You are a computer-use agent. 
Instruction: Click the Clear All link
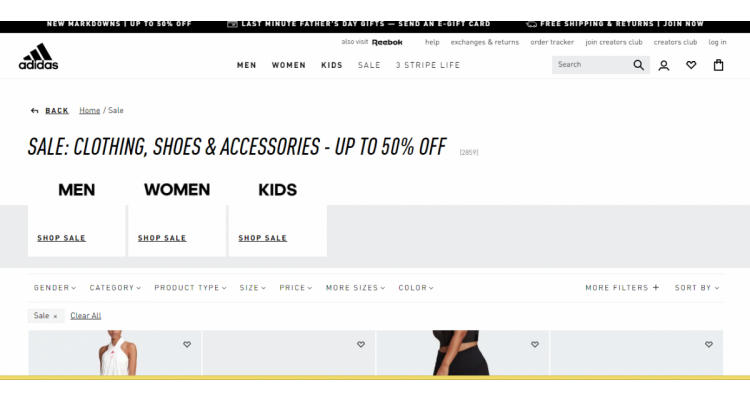(86, 316)
